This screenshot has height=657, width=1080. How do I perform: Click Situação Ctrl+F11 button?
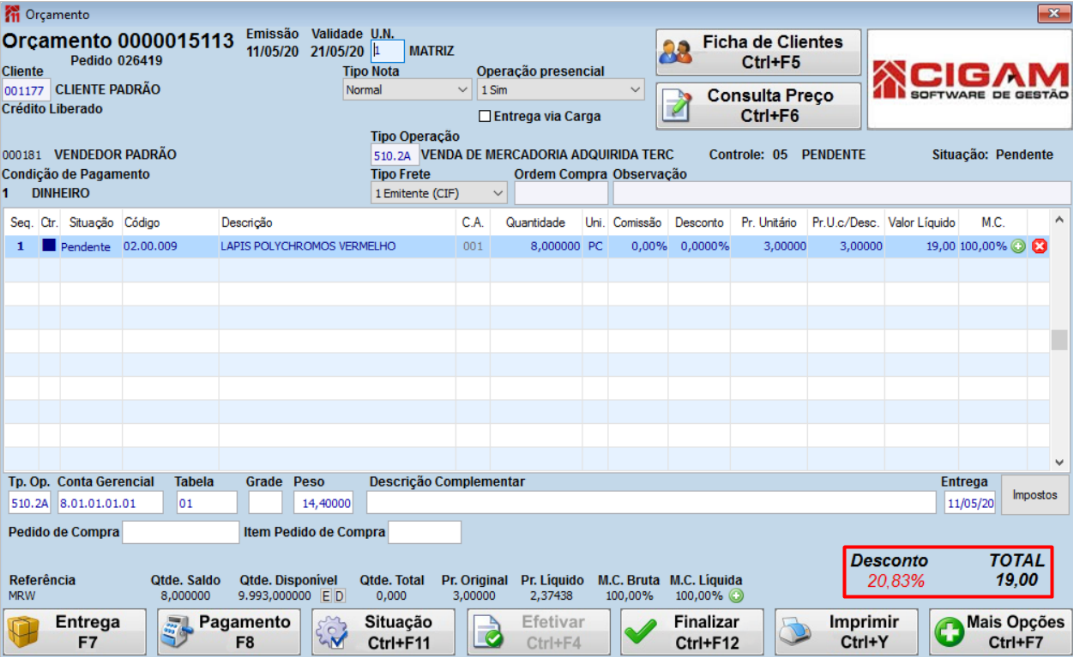[x=383, y=632]
